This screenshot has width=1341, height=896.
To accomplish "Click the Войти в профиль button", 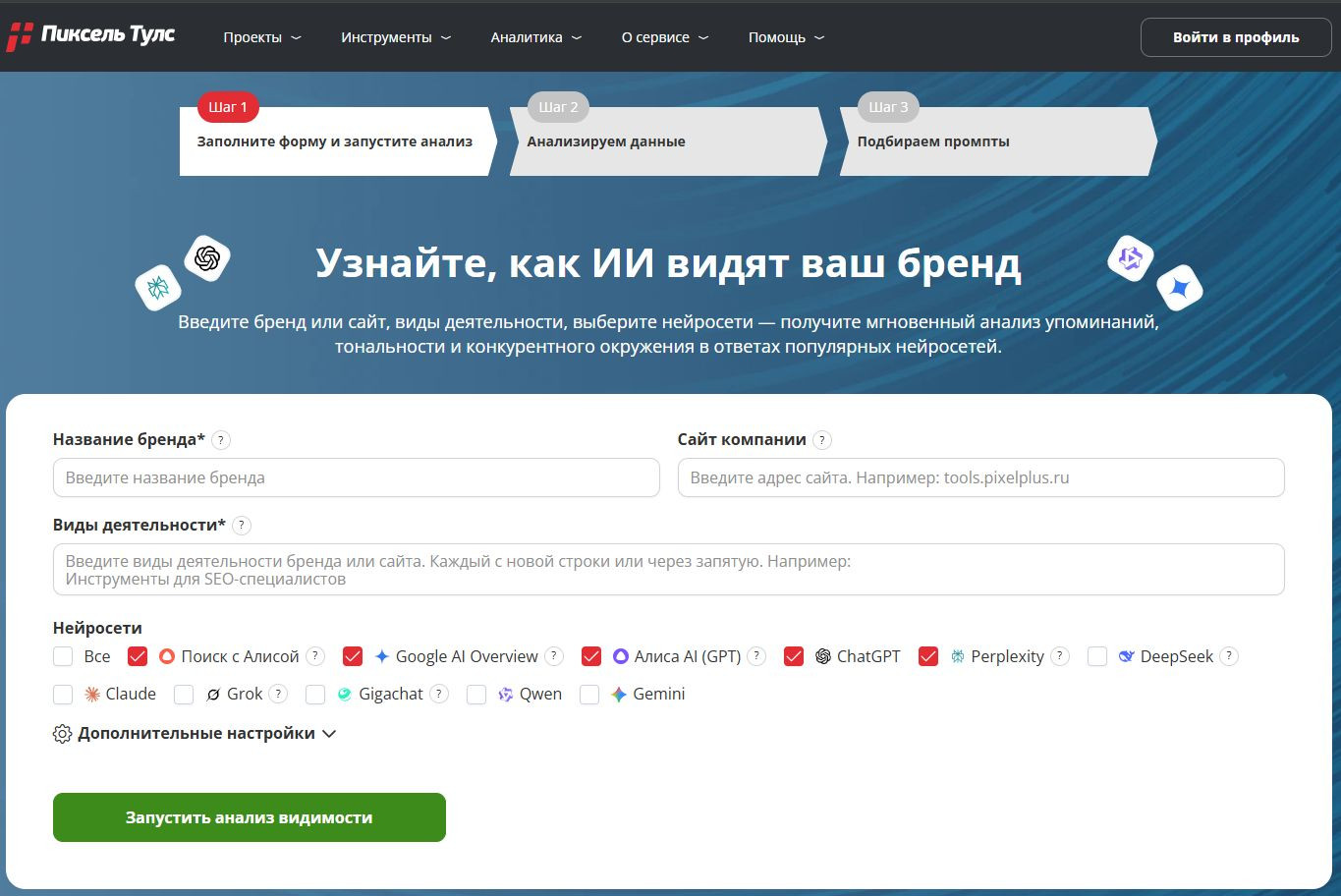I will 1236,37.
